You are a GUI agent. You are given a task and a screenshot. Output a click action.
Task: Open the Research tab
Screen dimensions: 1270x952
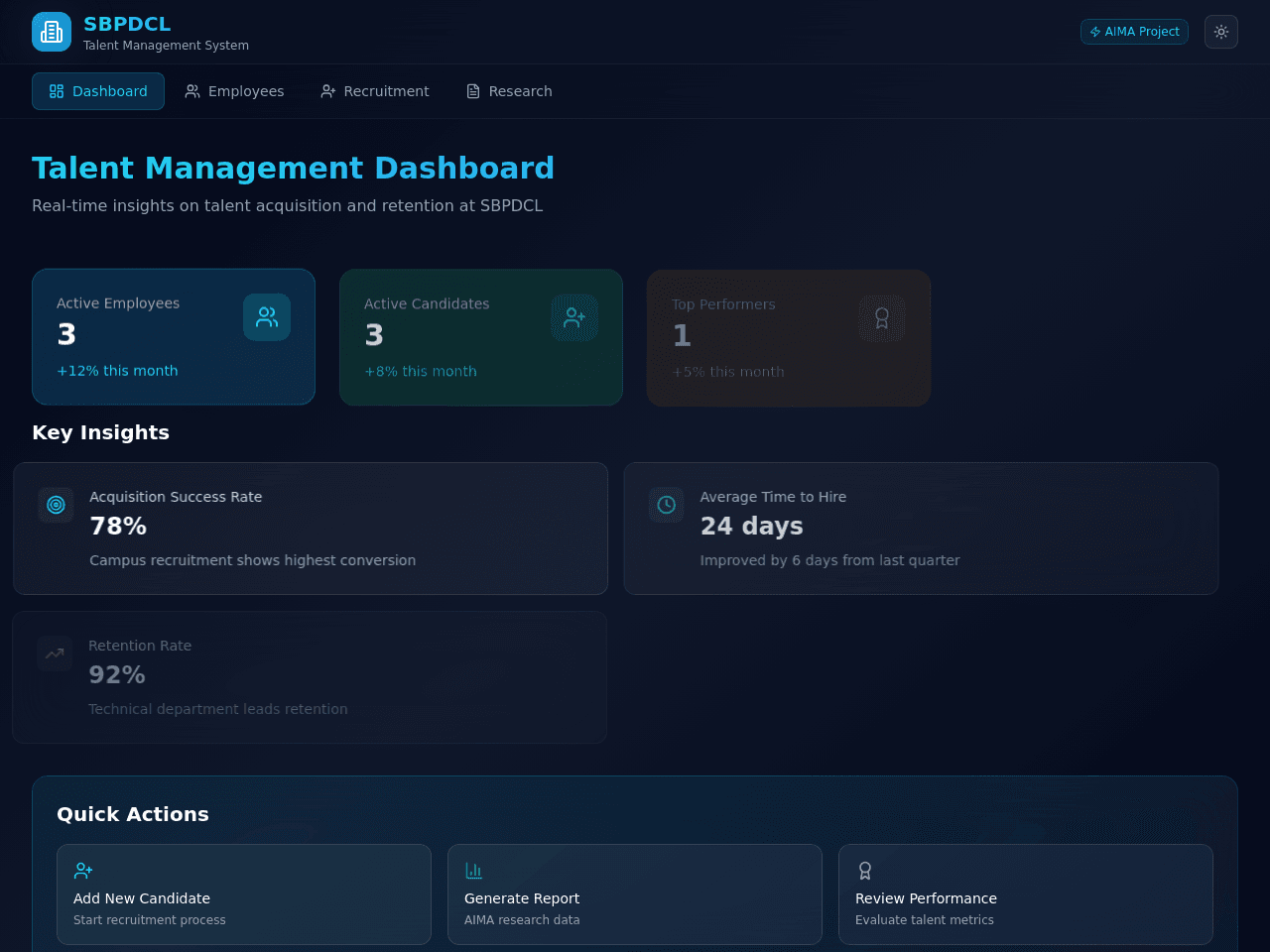coord(509,91)
